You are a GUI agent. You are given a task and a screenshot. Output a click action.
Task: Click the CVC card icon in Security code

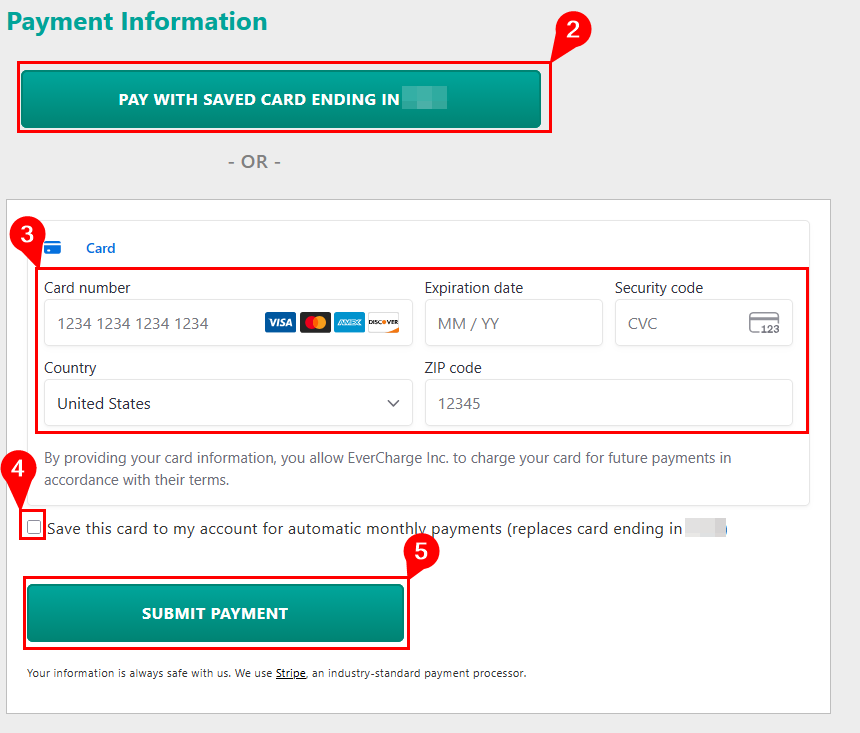pos(764,323)
